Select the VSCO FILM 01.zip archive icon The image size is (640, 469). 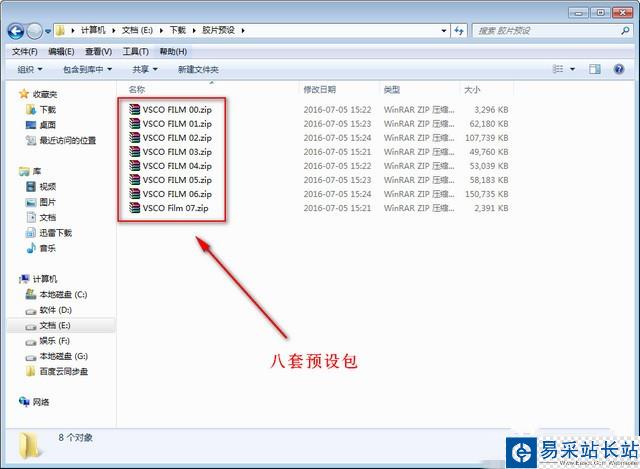pyautogui.click(x=134, y=123)
